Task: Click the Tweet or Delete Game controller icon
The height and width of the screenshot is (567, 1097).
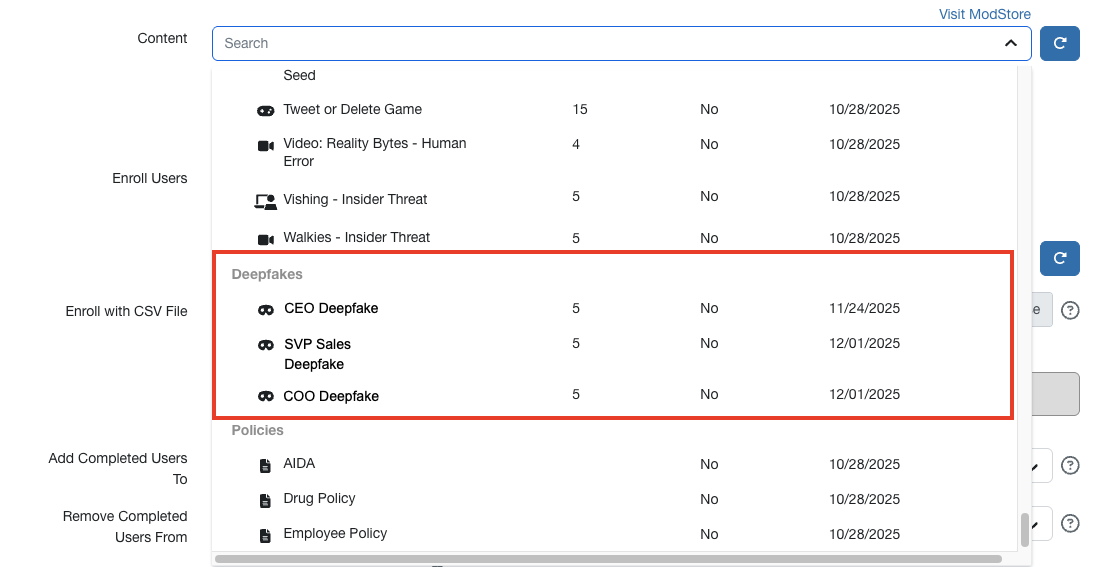Action: coord(265,111)
